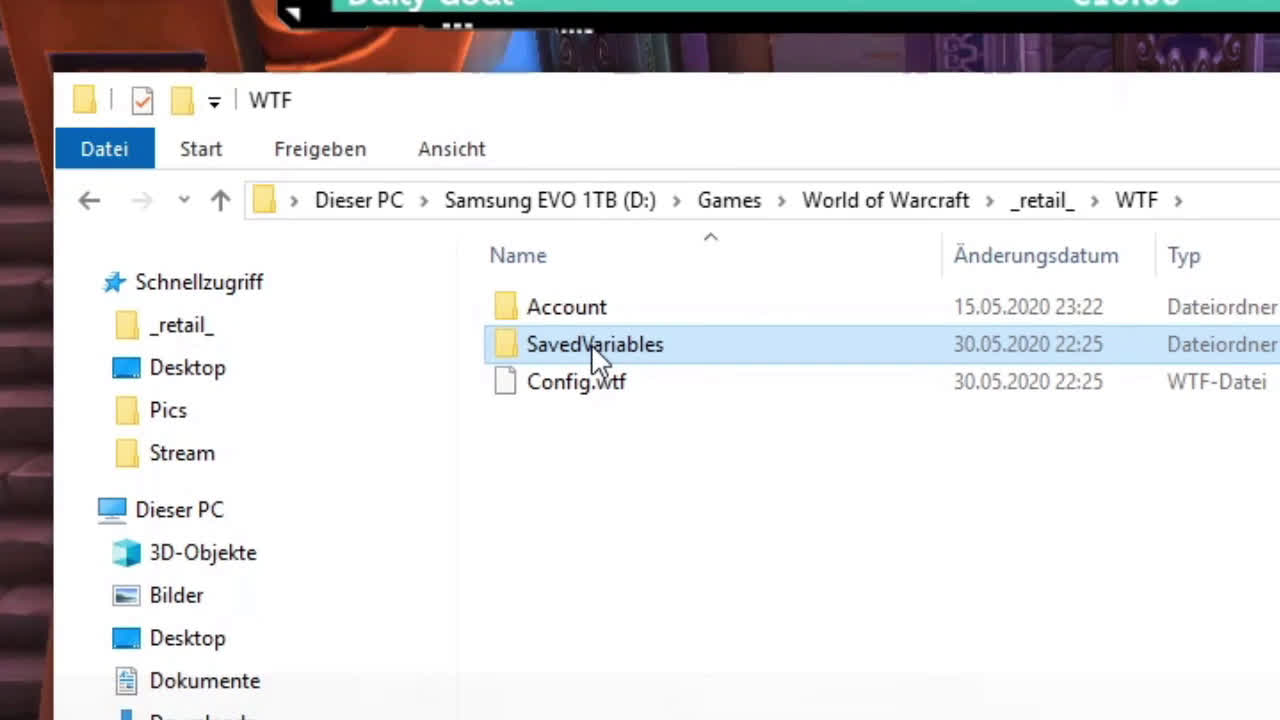Image resolution: width=1280 pixels, height=720 pixels.
Task: Sort by Änderungsdatum column header
Action: 1035,256
